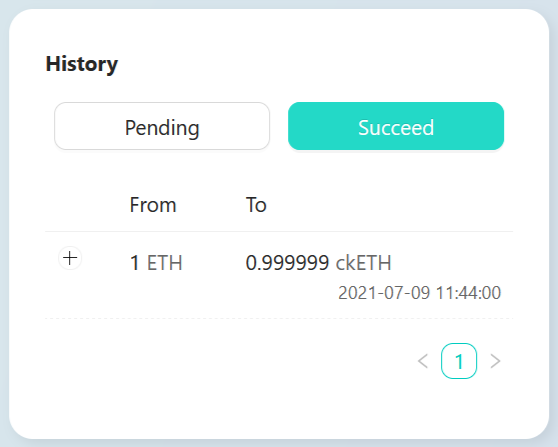Select page 1 in pagination
Viewport: 558px width, 447px height.
459,361
